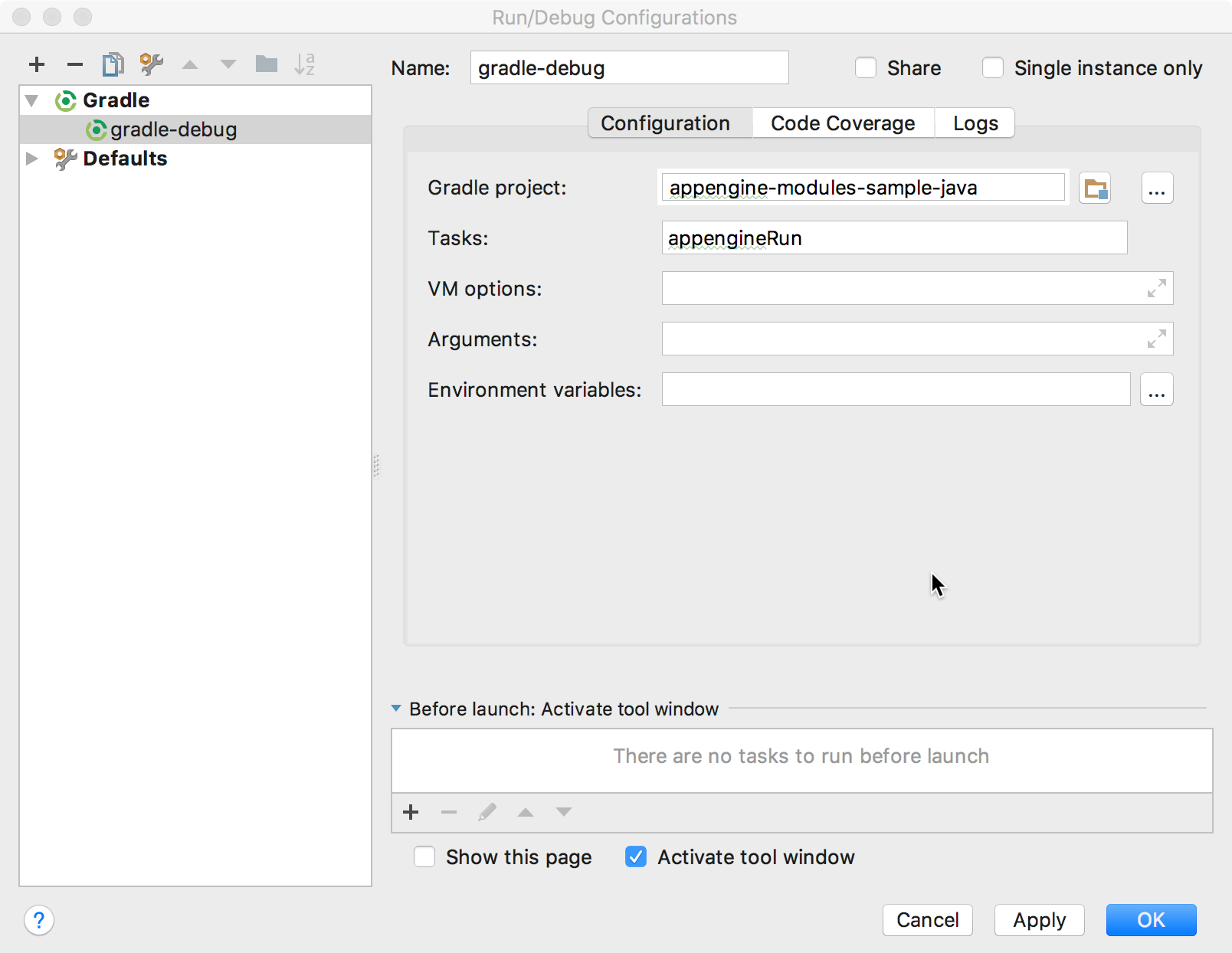Copy the gradle-debug configuration
This screenshot has height=953, width=1232.
coord(113,64)
